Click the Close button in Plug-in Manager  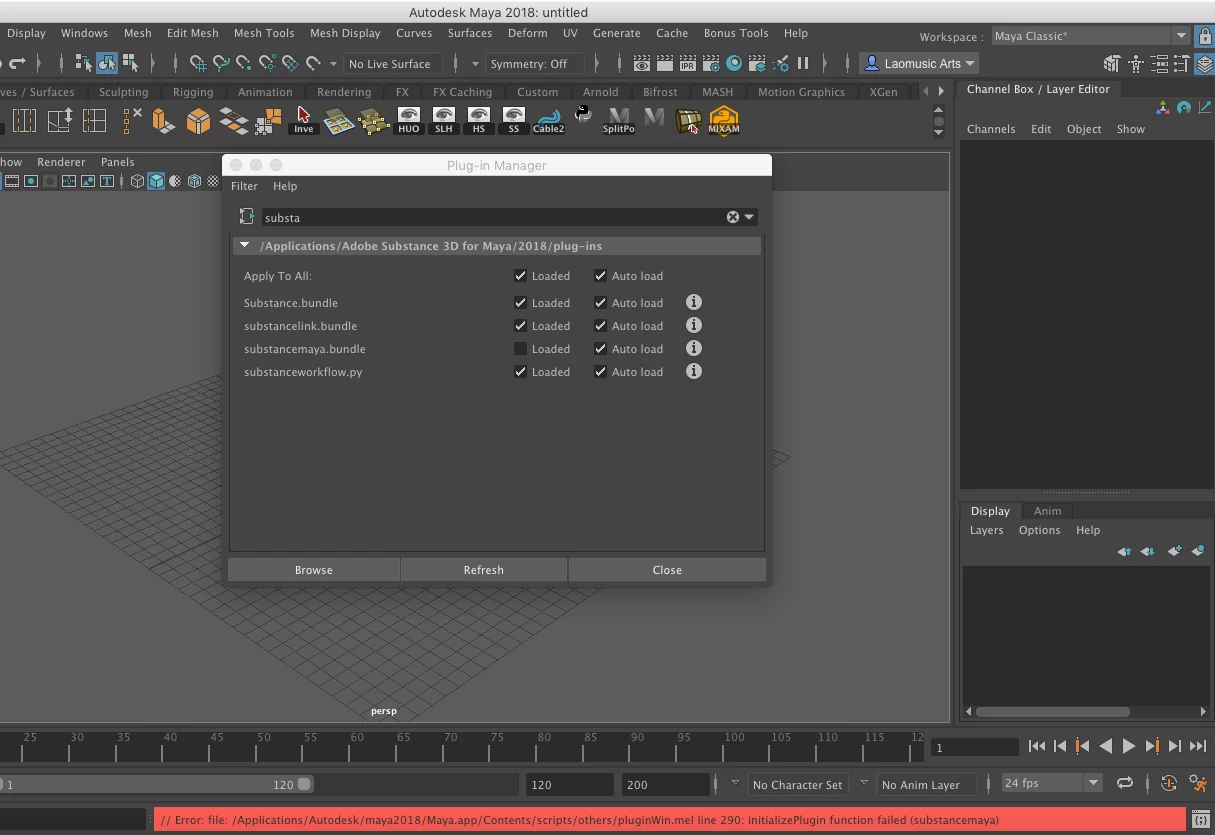[667, 570]
